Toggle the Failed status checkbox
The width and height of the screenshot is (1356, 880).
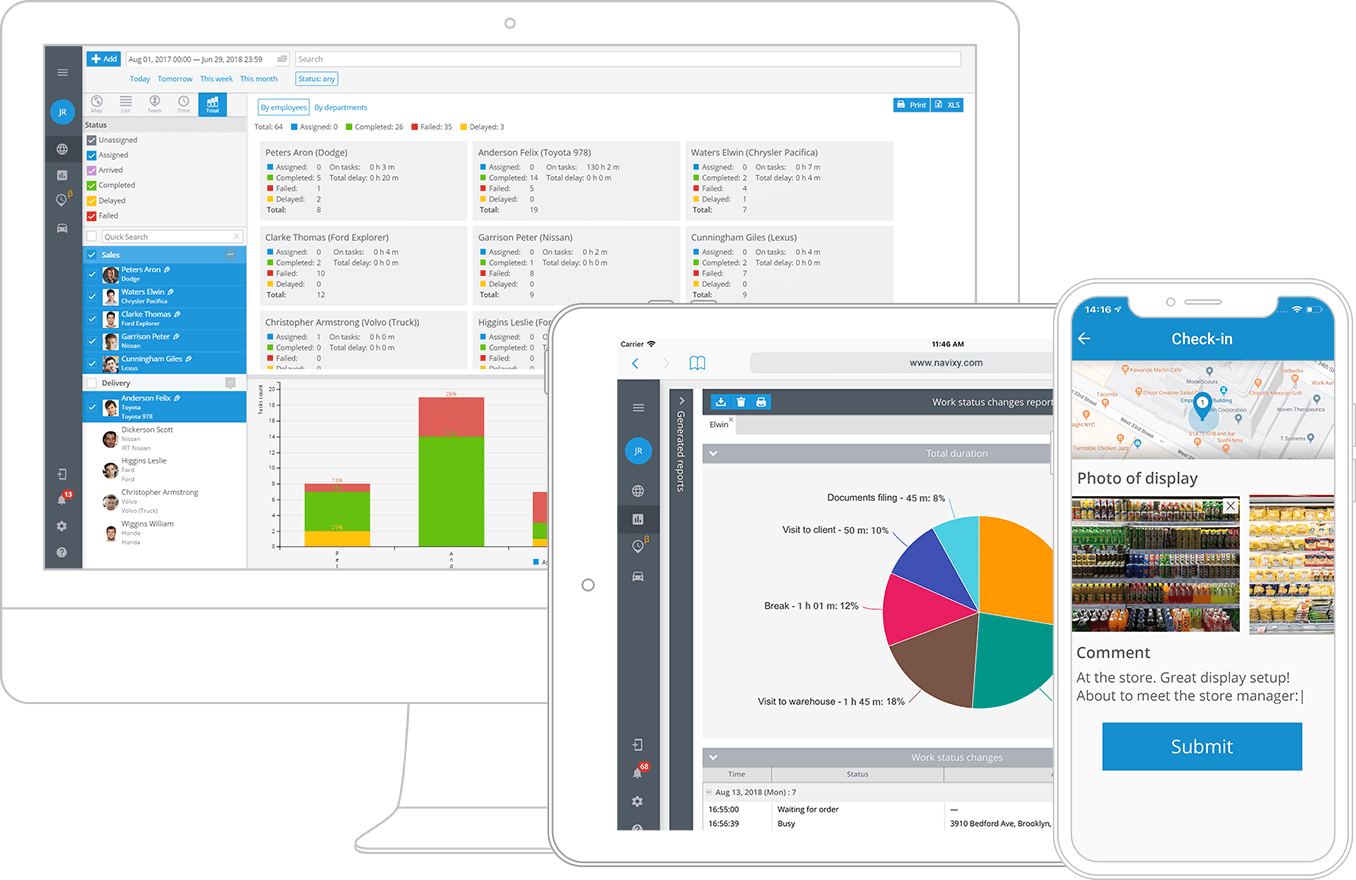tap(92, 216)
